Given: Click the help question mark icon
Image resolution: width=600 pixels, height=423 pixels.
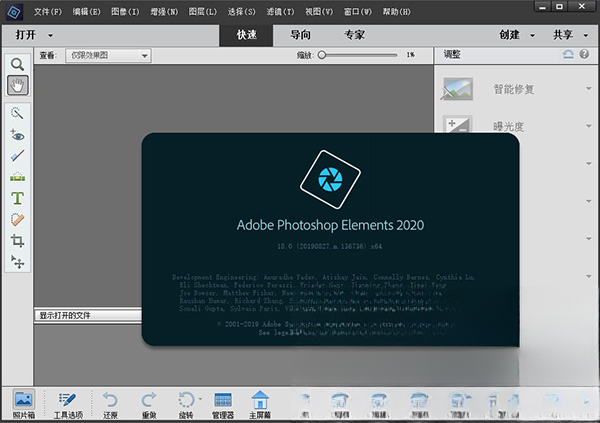Looking at the screenshot, I should (584, 54).
